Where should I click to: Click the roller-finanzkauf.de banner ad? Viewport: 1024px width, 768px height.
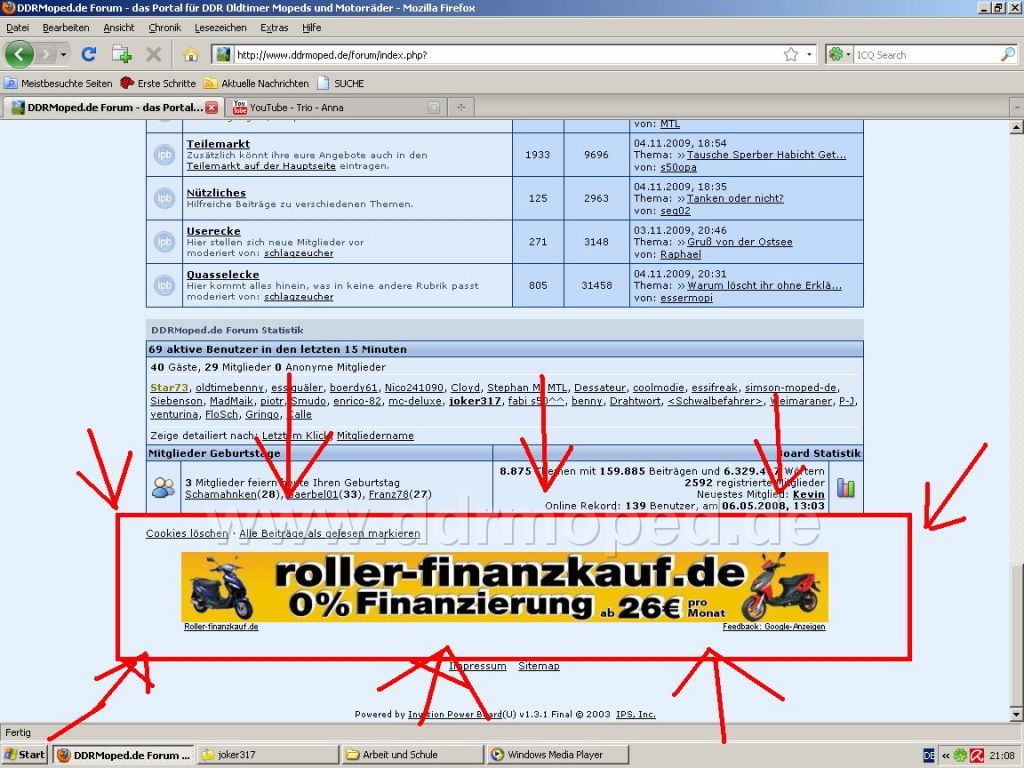(504, 587)
